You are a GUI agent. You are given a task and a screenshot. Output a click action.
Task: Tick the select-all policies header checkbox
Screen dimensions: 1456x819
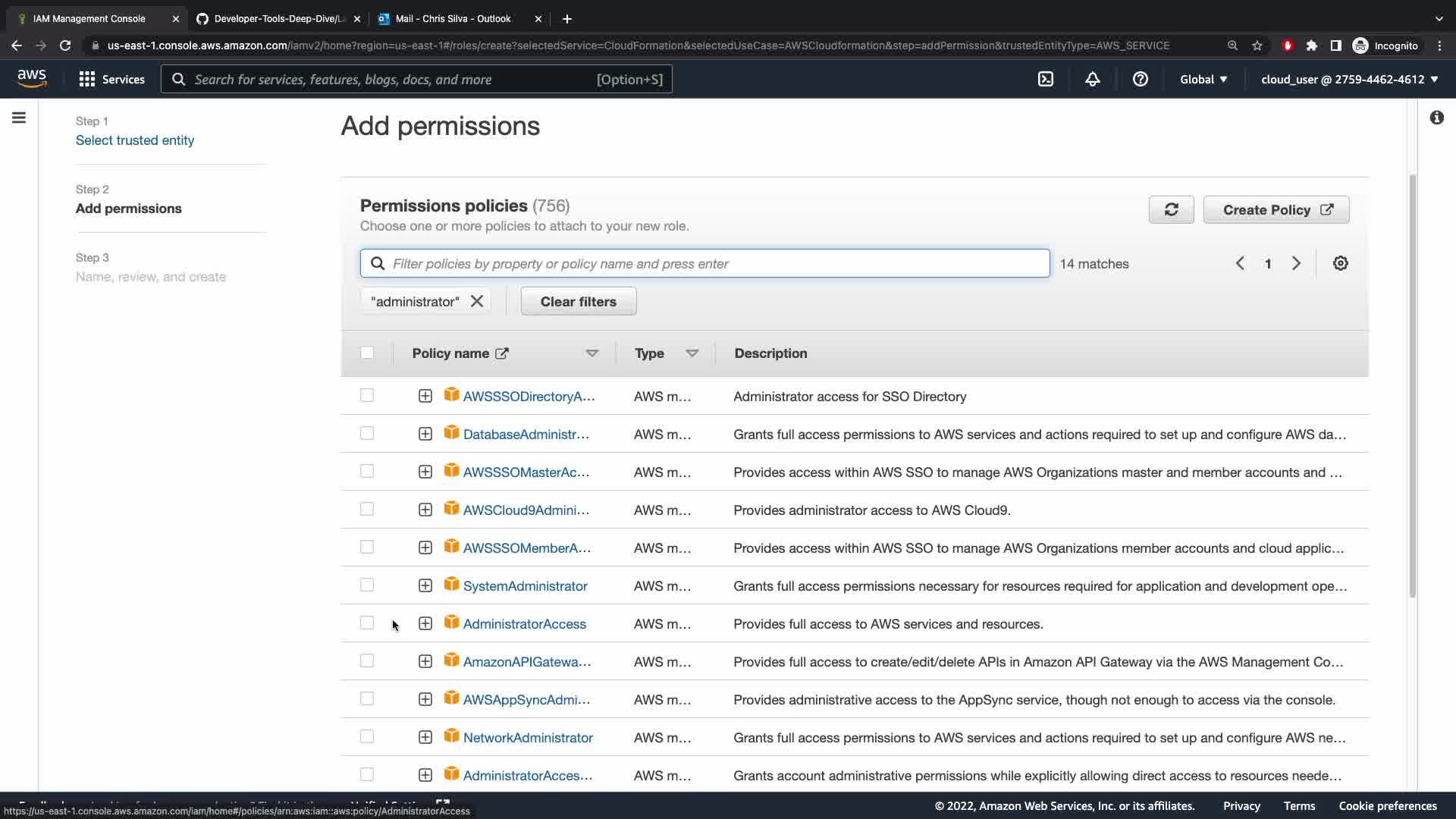(367, 353)
